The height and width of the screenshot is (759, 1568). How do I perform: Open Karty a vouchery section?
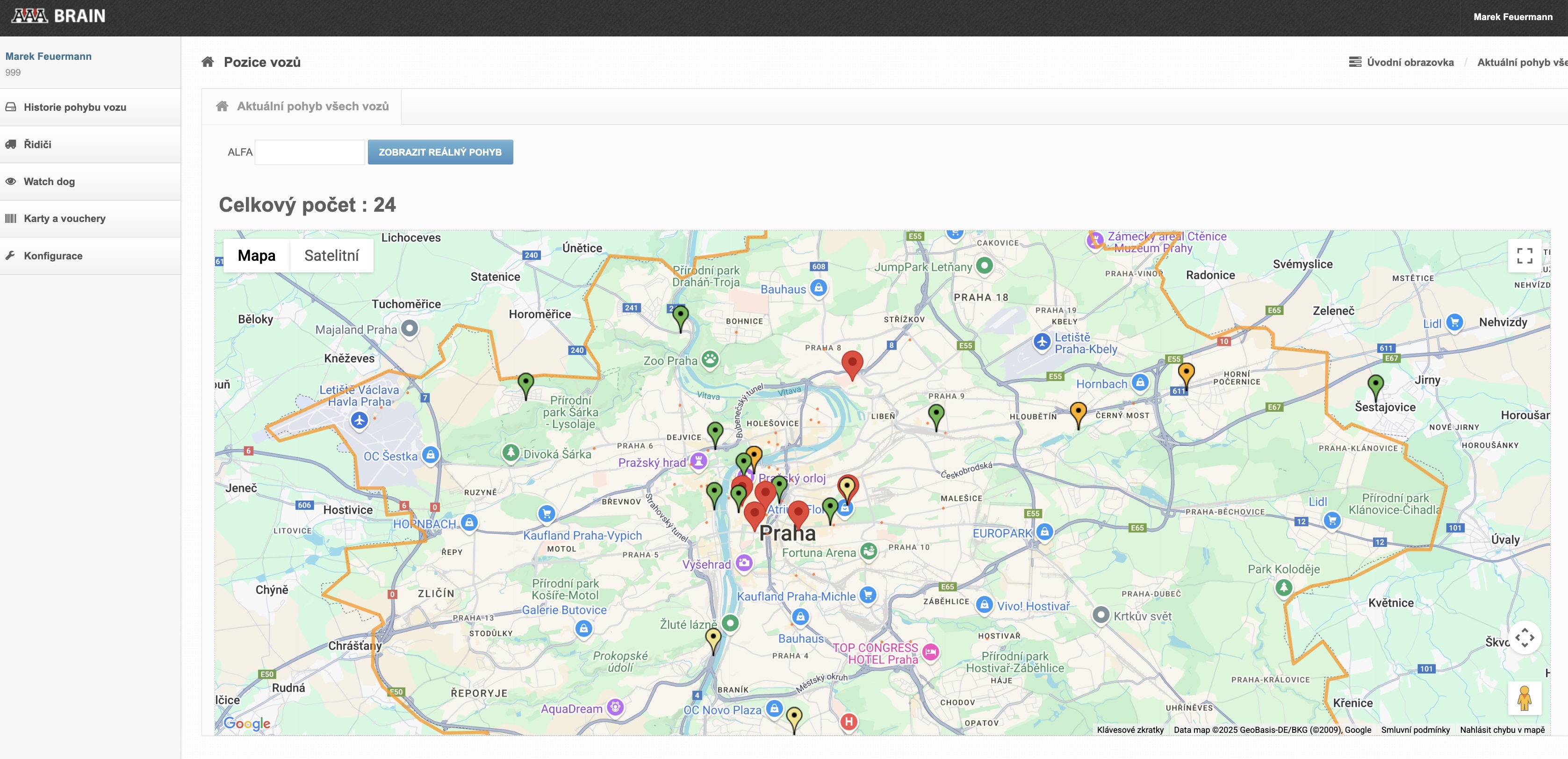(90, 219)
